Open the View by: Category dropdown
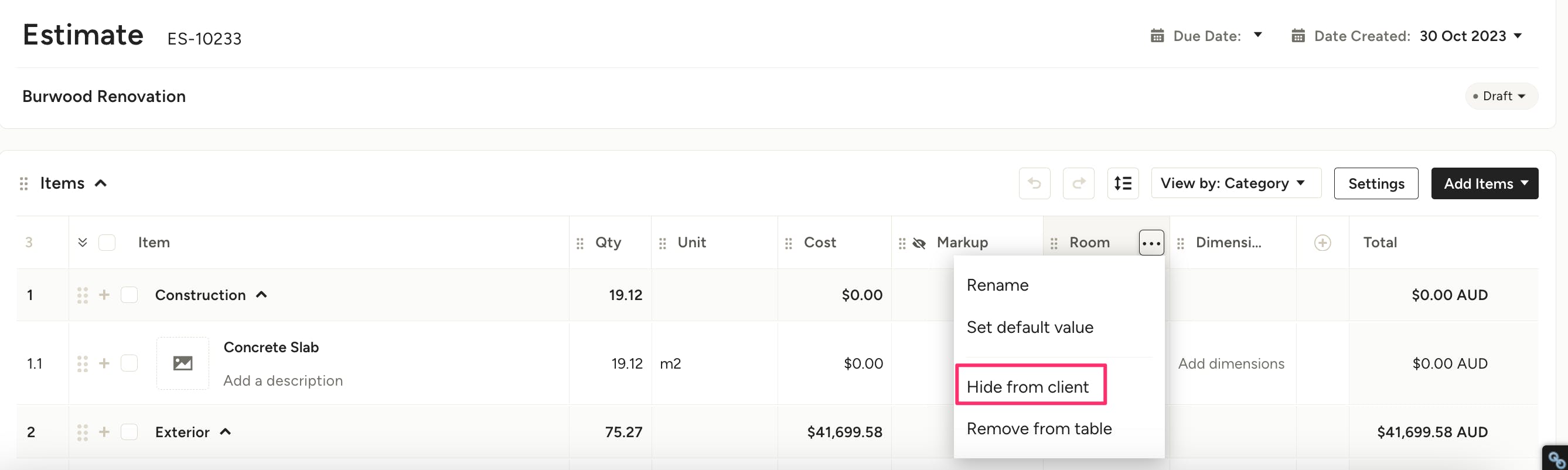1568x470 pixels. click(x=1235, y=183)
